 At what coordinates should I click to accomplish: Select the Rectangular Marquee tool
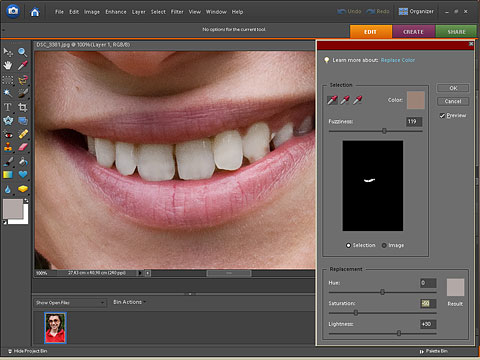(x=8, y=80)
